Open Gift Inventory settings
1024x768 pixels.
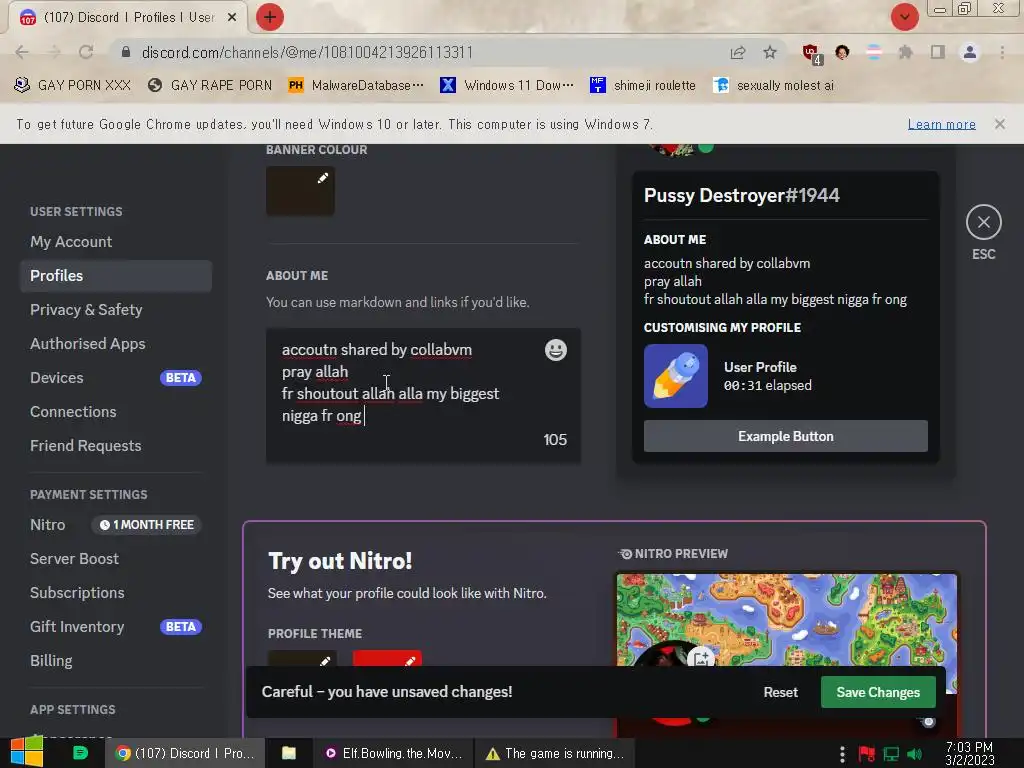pyautogui.click(x=116, y=626)
